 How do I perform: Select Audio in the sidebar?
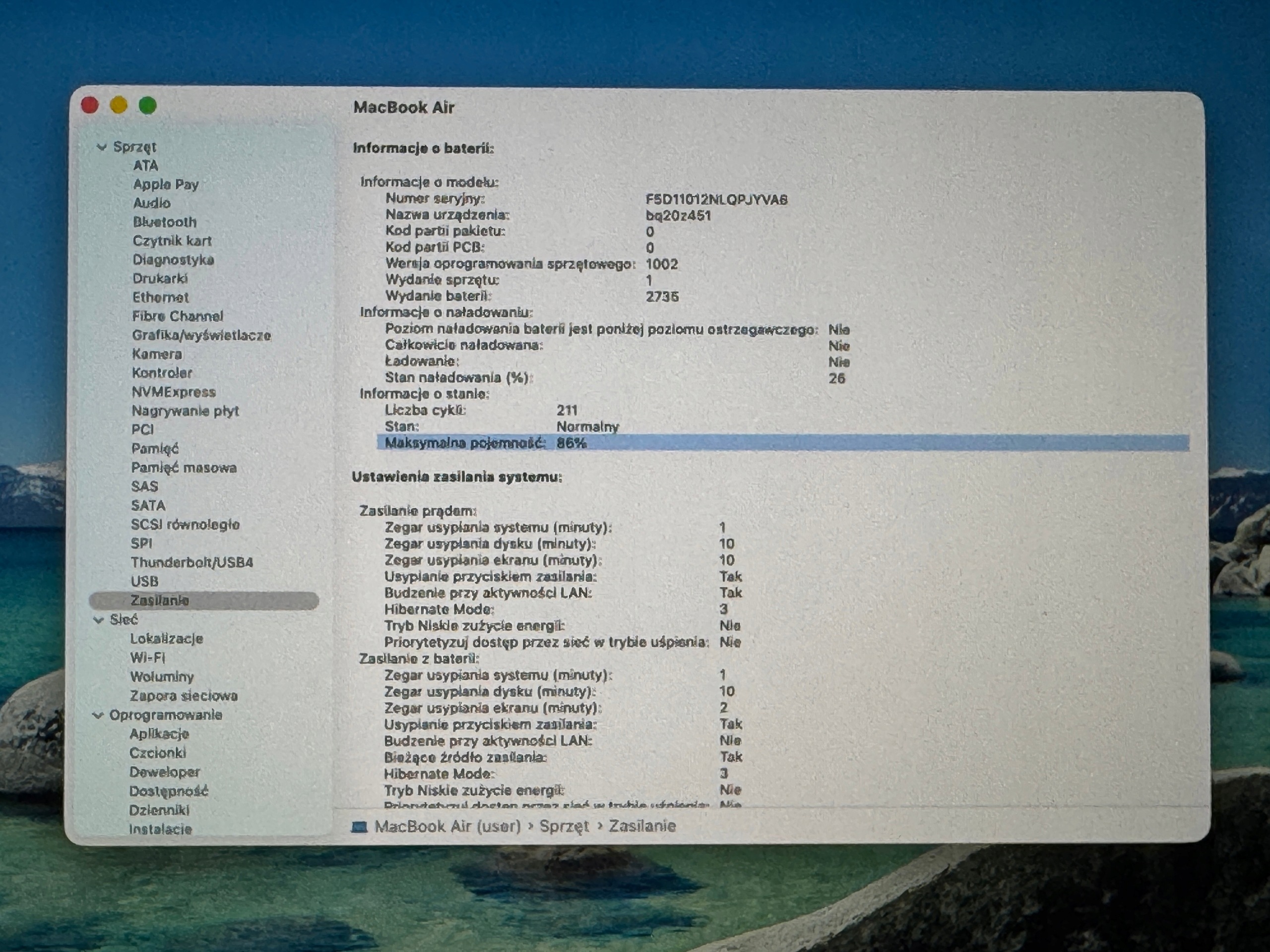pos(152,203)
